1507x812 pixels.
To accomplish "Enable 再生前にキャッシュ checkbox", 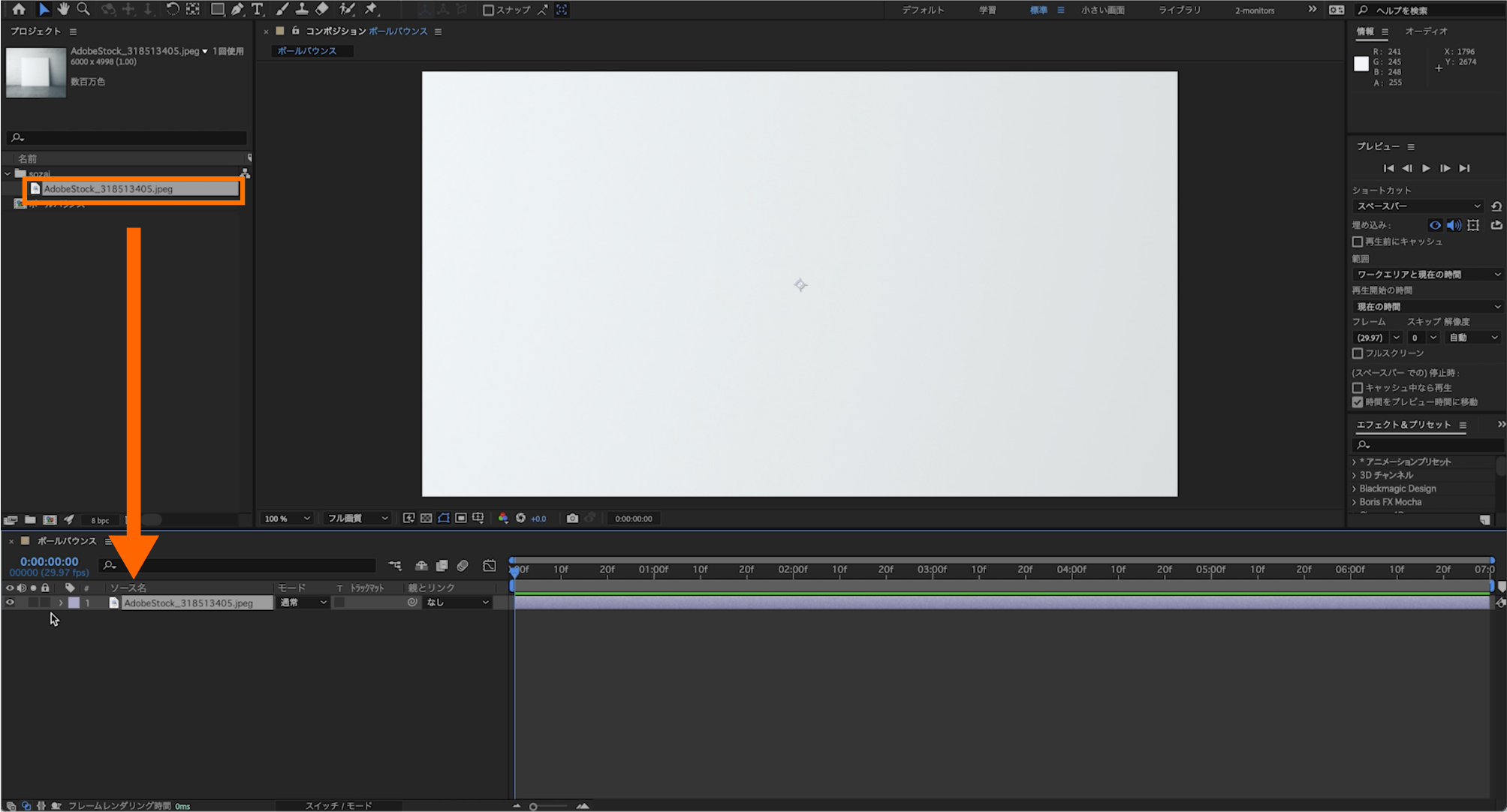I will 1358,242.
